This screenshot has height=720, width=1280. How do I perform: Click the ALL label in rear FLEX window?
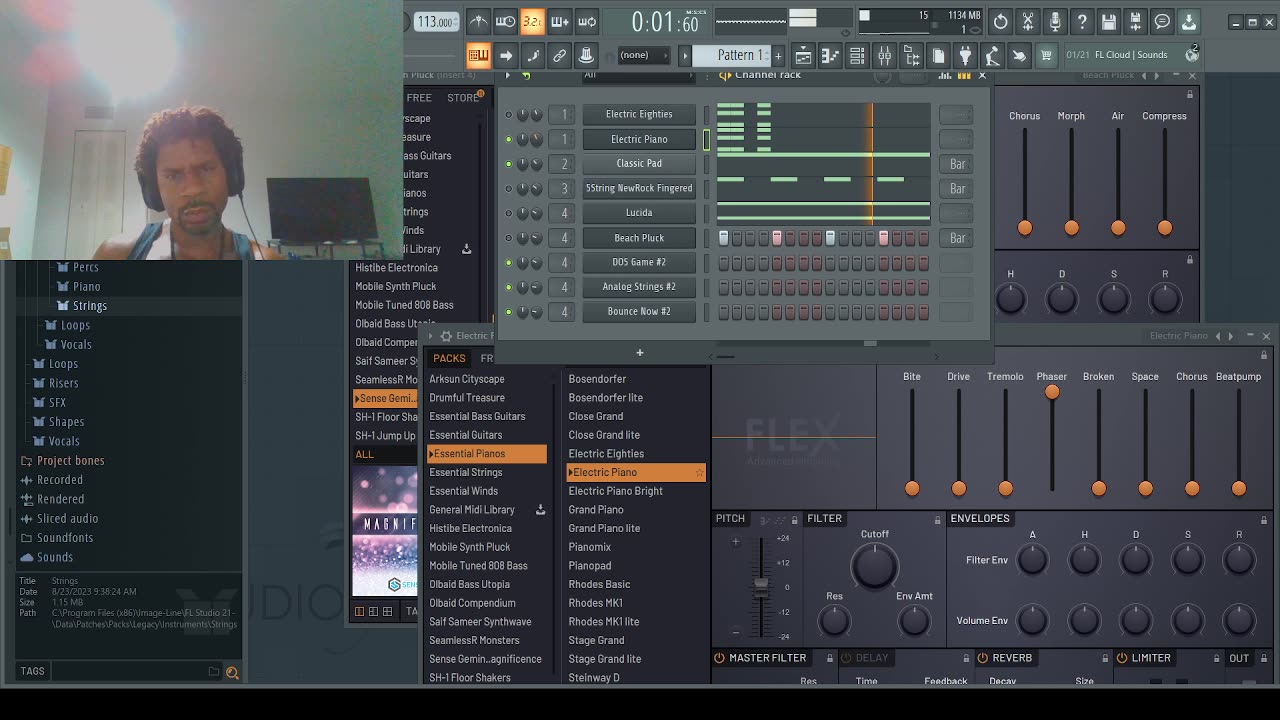point(364,454)
